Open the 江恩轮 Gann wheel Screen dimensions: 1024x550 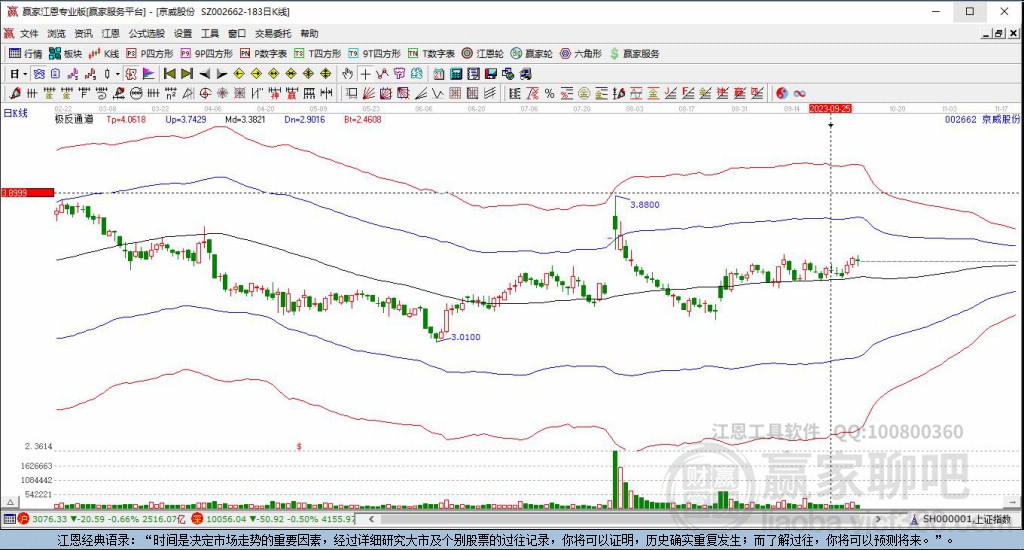[483, 54]
